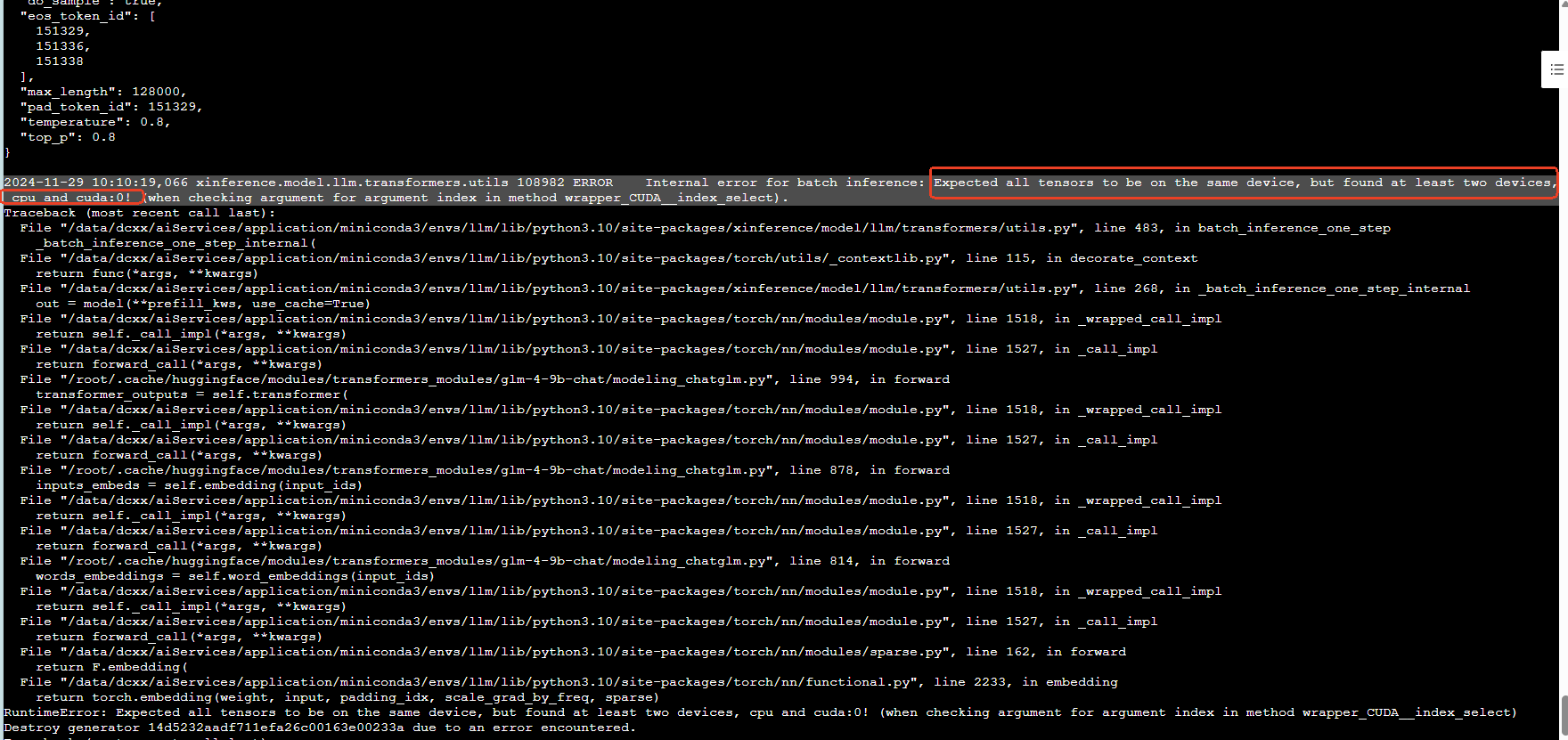Click "inputs_embeds = self.embedding(input_ids)" line
Screen dimensions: 1568x740
200,485
